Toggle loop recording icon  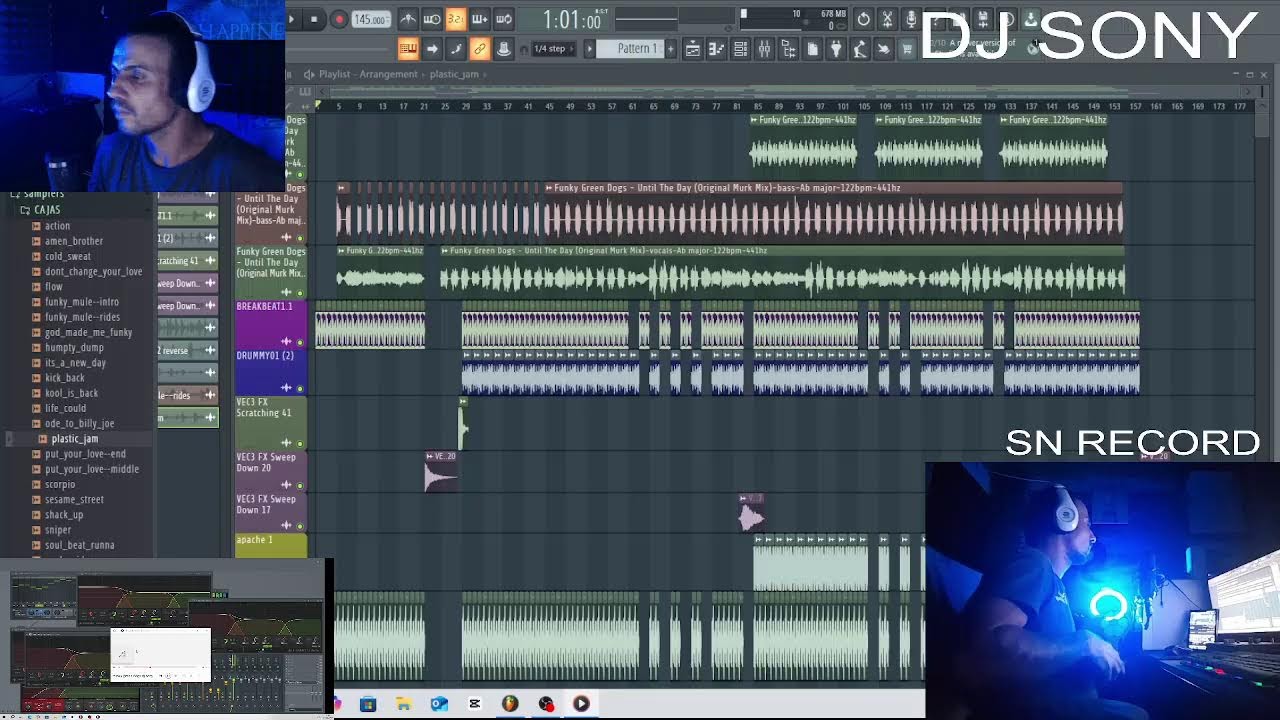click(504, 19)
